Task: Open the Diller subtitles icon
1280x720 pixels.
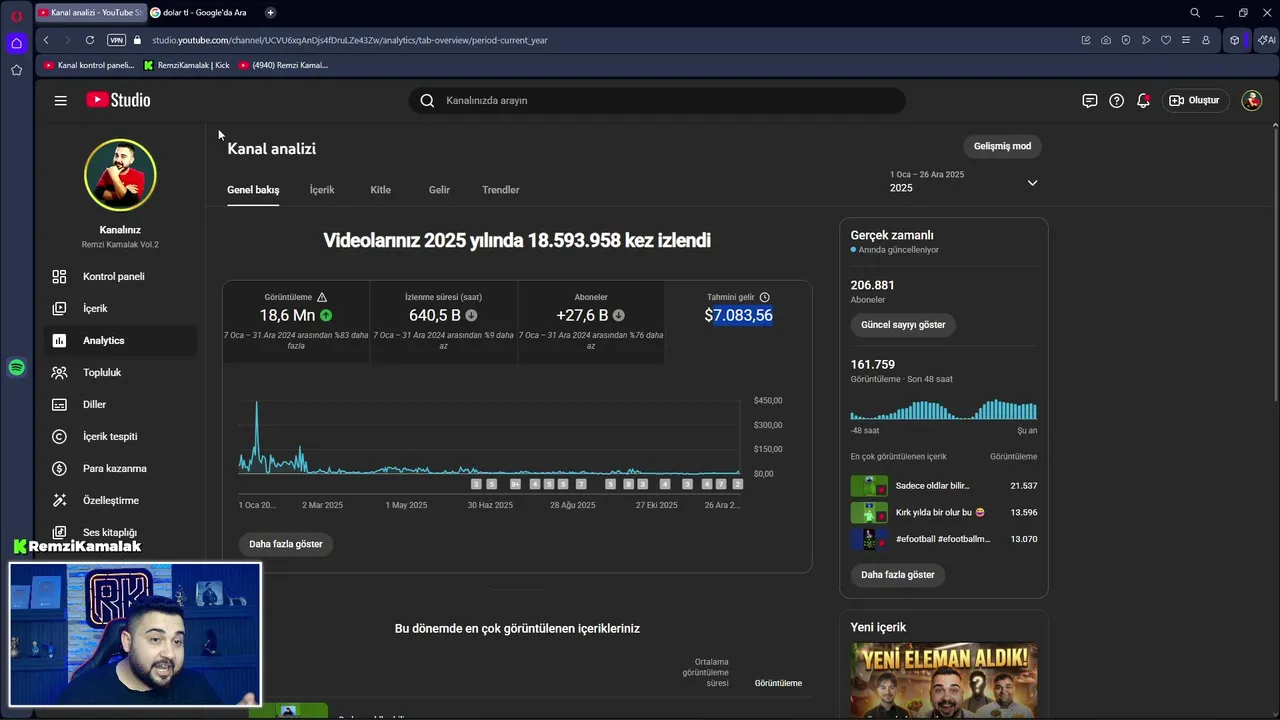Action: (60, 404)
